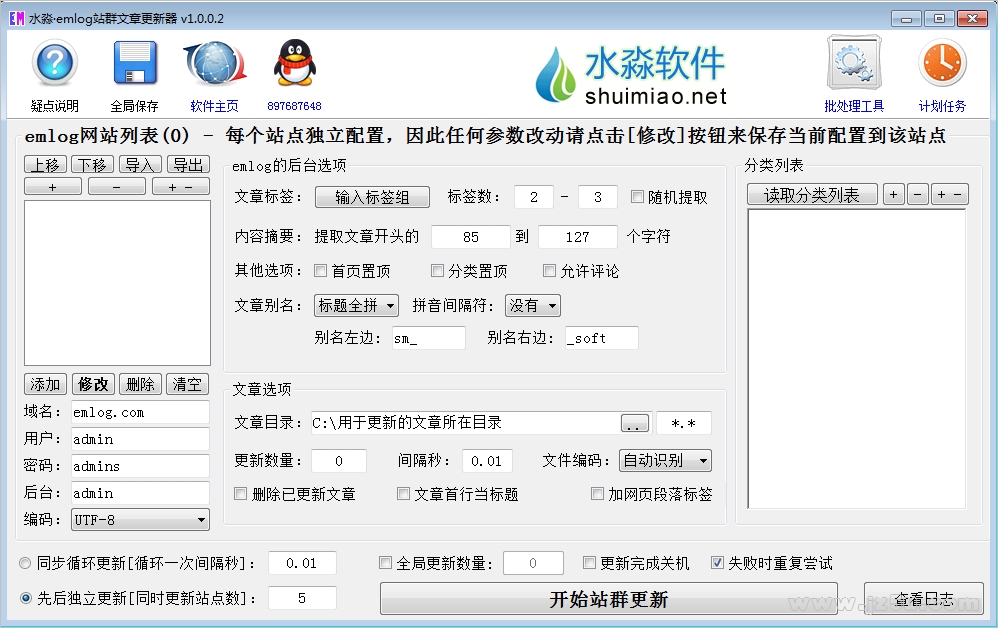This screenshot has width=998, height=628.
Task: Click the 897687648 QQ number link
Action: [x=294, y=106]
